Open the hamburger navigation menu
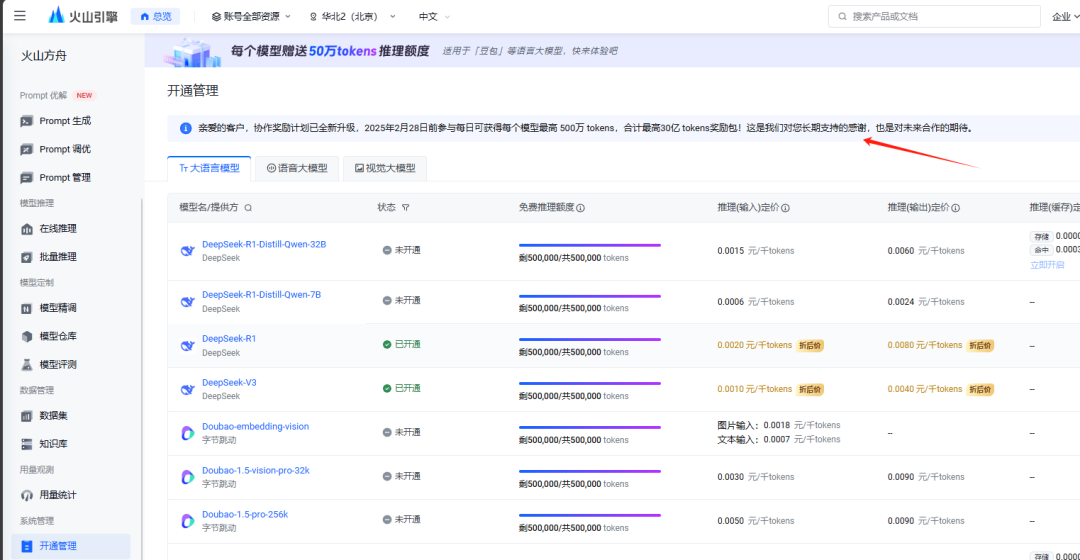1080x560 pixels. pos(19,16)
